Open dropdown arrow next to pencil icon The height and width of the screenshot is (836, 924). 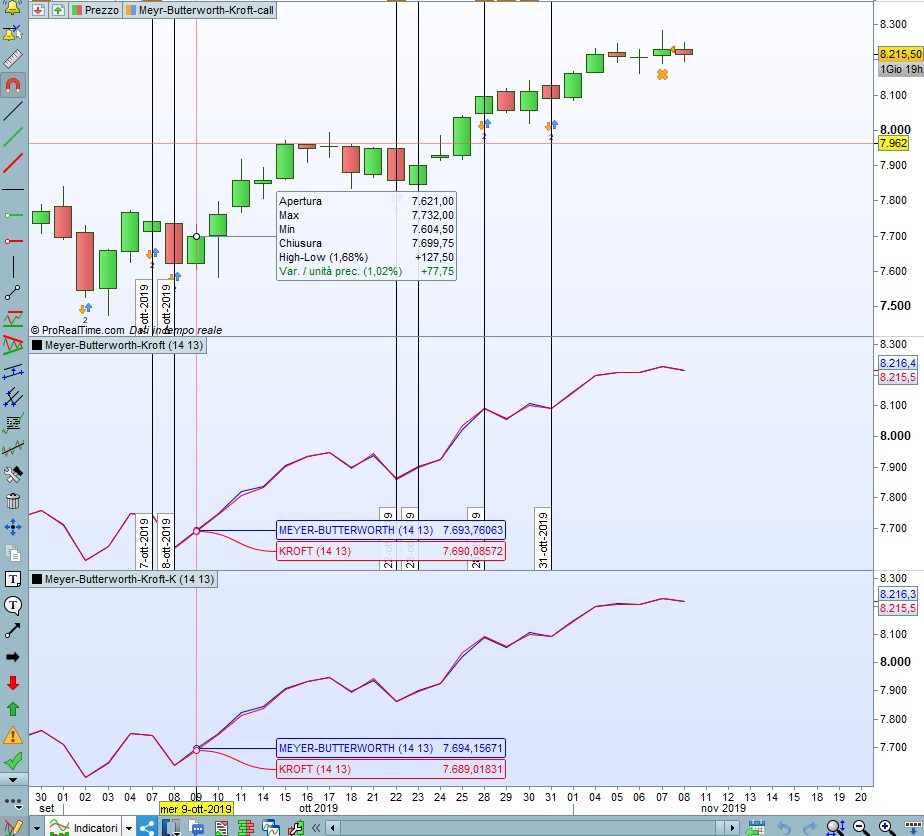point(37,828)
